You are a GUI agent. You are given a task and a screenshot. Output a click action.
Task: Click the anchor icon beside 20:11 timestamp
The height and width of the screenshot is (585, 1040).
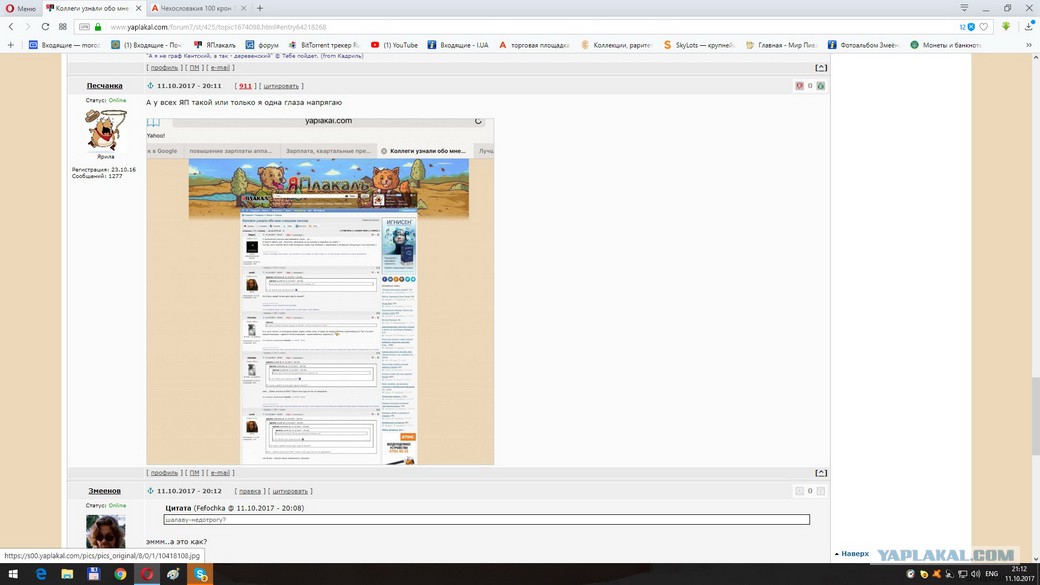pos(151,86)
